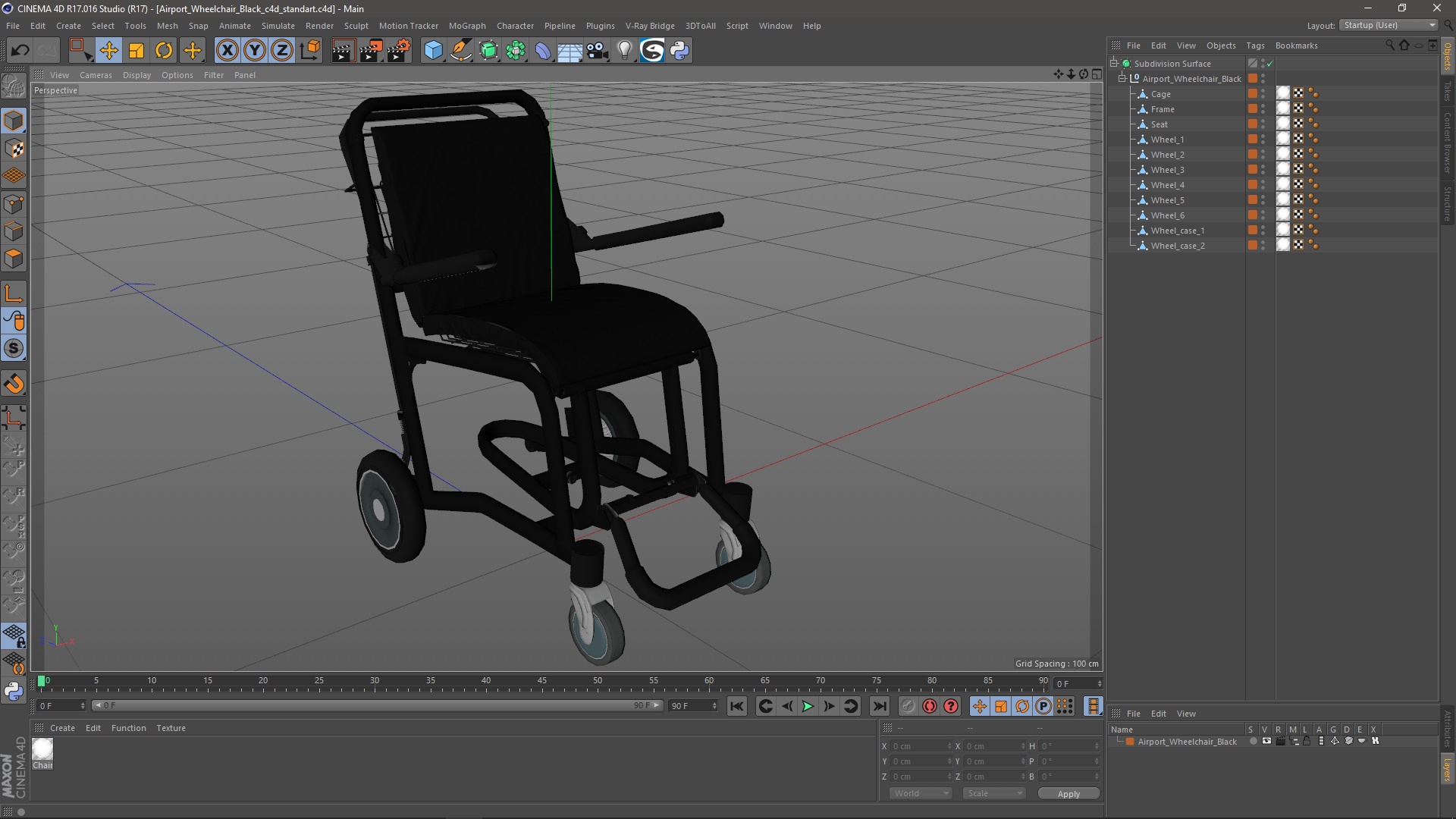Open the Deformer bend icon

[x=543, y=51]
